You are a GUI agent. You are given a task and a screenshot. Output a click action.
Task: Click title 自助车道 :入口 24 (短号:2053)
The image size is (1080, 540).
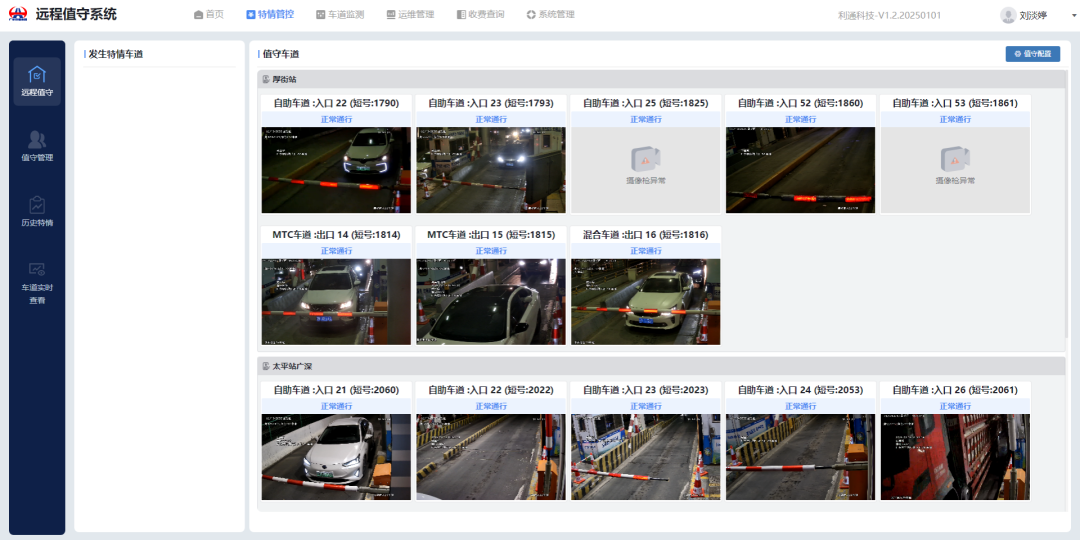click(x=800, y=391)
